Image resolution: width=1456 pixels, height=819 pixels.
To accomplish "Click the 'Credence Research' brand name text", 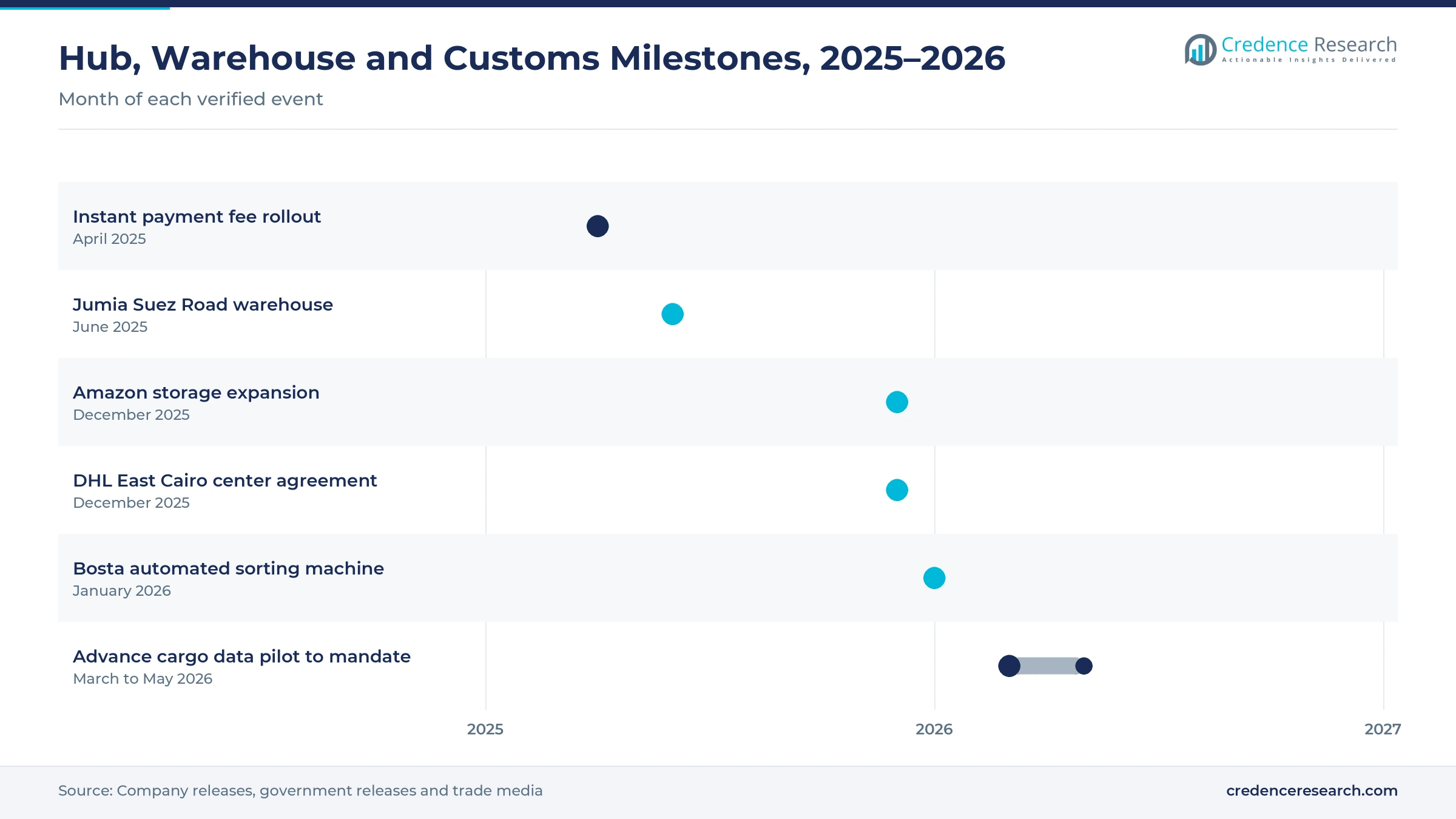I will (x=1309, y=44).
